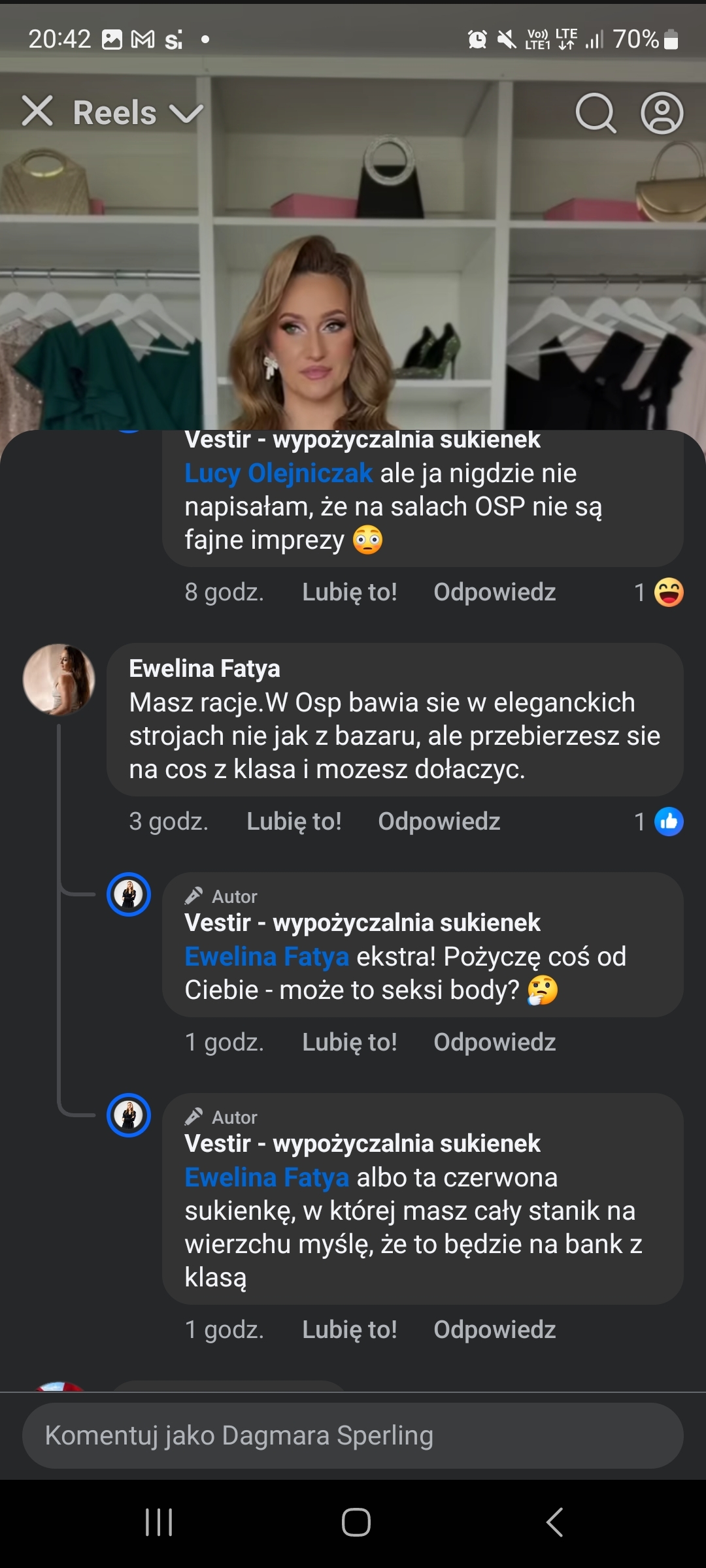
Task: Open Android recent apps button
Action: (x=159, y=1522)
